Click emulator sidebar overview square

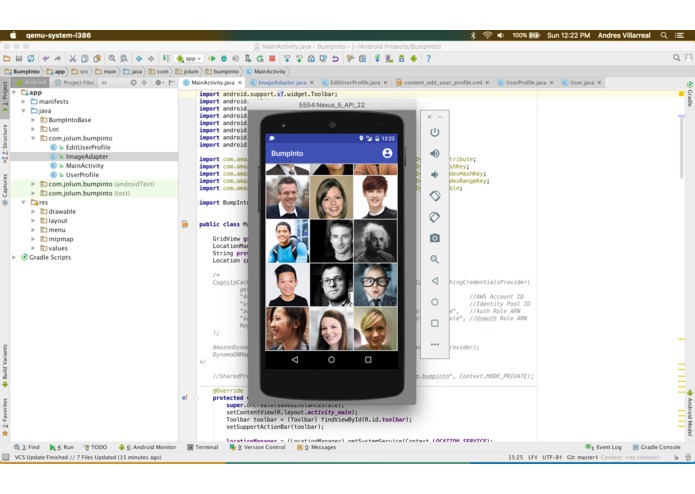pyautogui.click(x=434, y=323)
